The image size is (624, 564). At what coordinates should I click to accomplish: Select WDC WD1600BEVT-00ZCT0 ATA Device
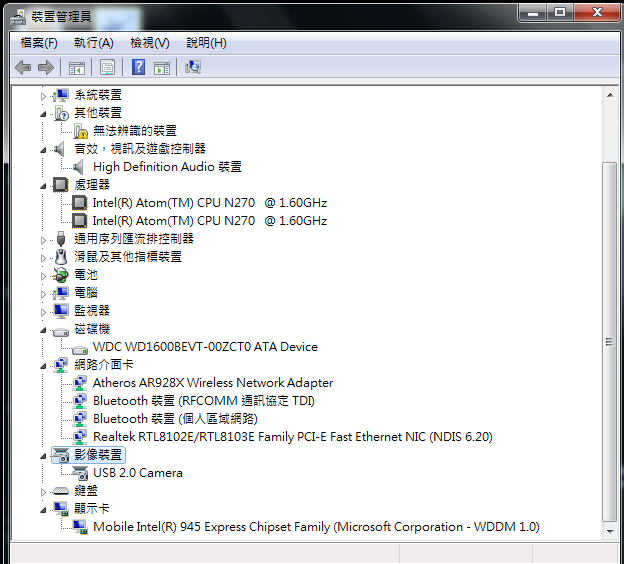click(x=205, y=347)
